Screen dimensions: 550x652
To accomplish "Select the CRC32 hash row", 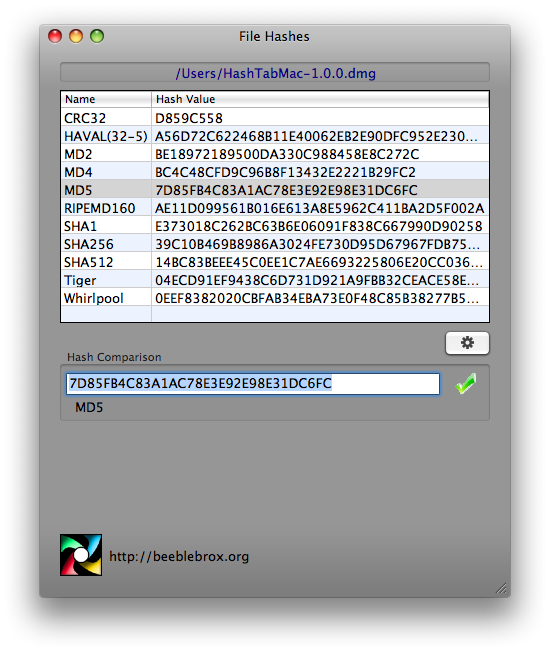I will 275,118.
